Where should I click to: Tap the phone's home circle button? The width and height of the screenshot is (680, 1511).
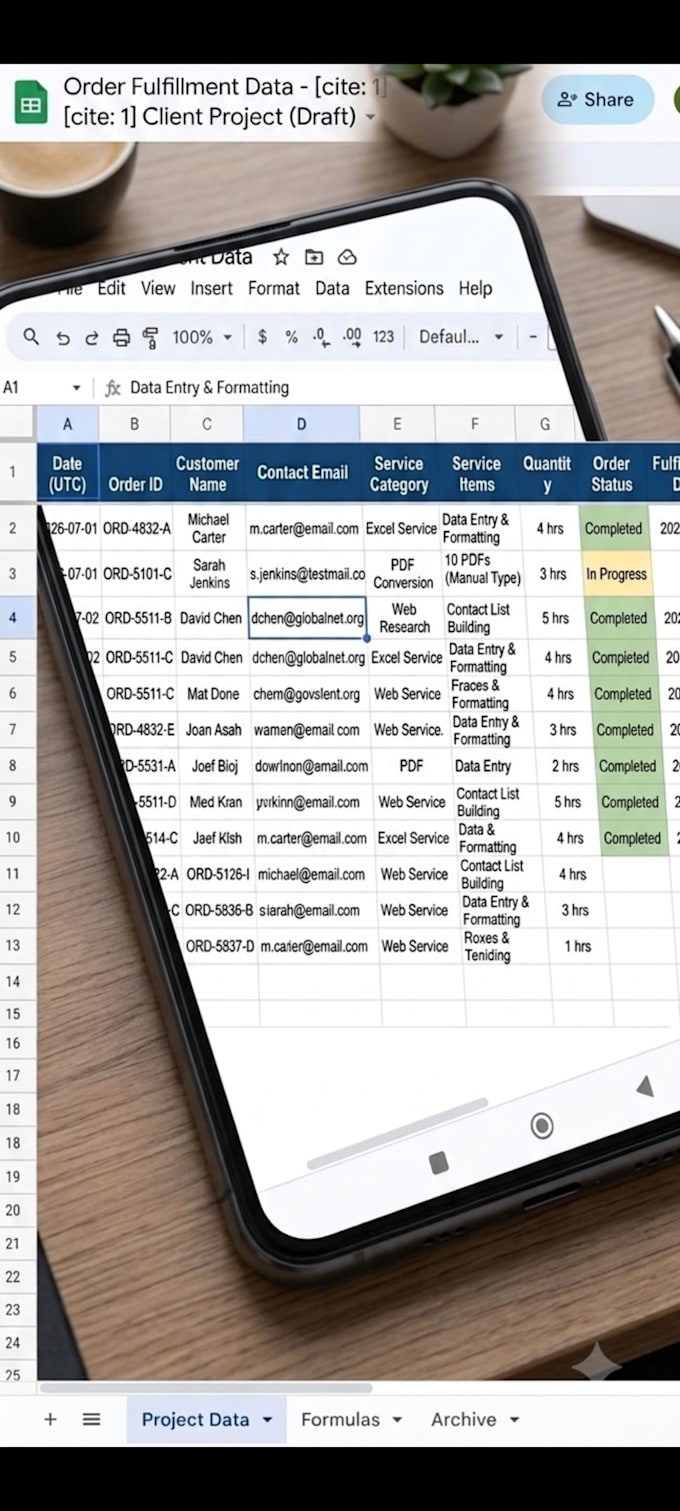[x=542, y=1127]
